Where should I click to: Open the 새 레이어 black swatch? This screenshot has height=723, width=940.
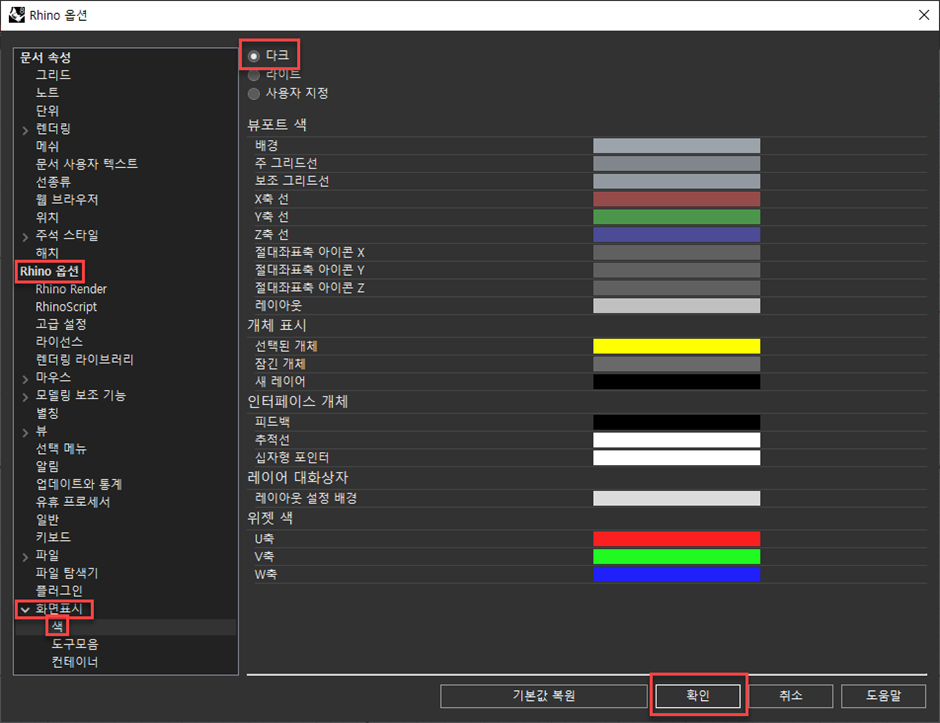pos(676,381)
